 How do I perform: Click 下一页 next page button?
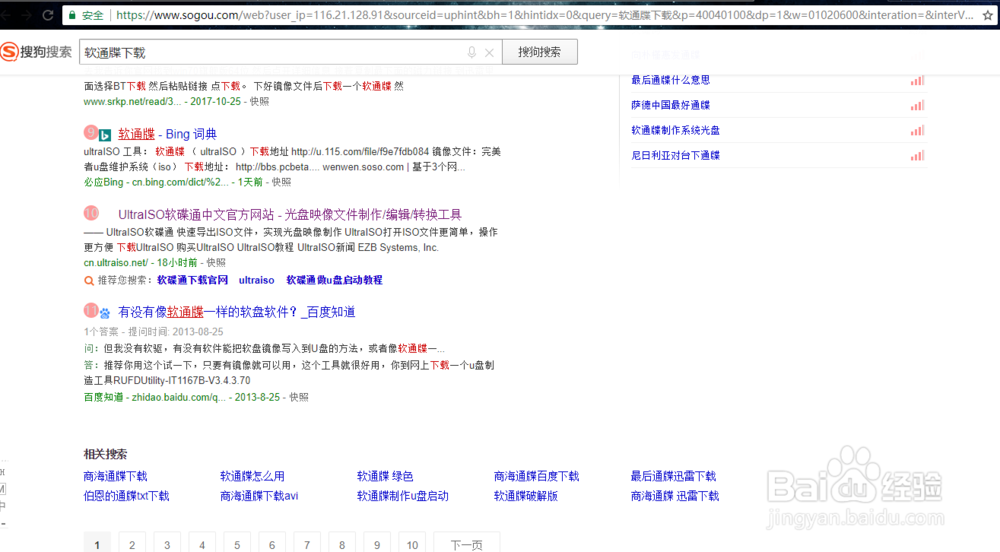click(x=467, y=544)
